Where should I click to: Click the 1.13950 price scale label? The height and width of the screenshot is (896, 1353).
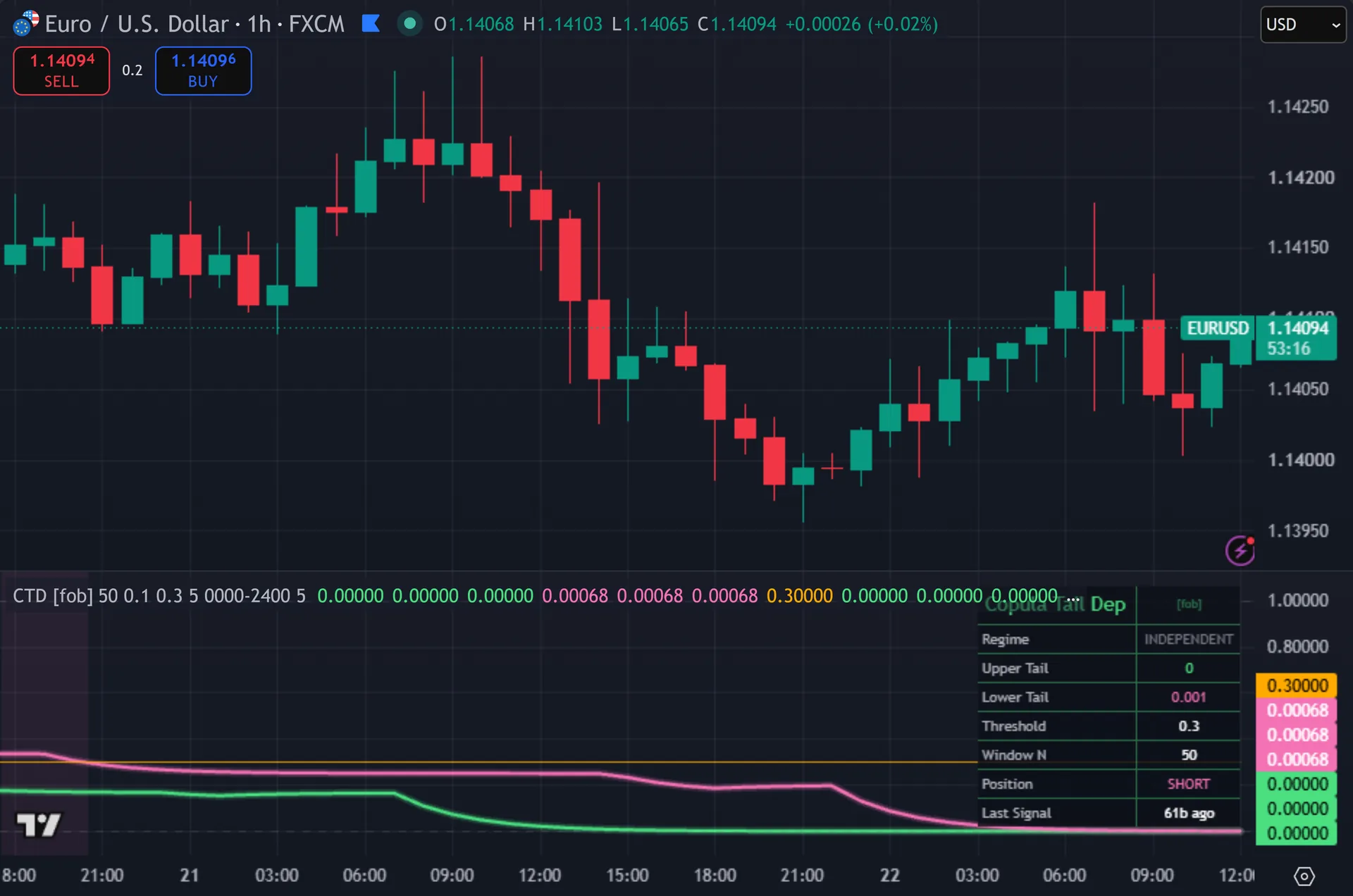tap(1298, 530)
